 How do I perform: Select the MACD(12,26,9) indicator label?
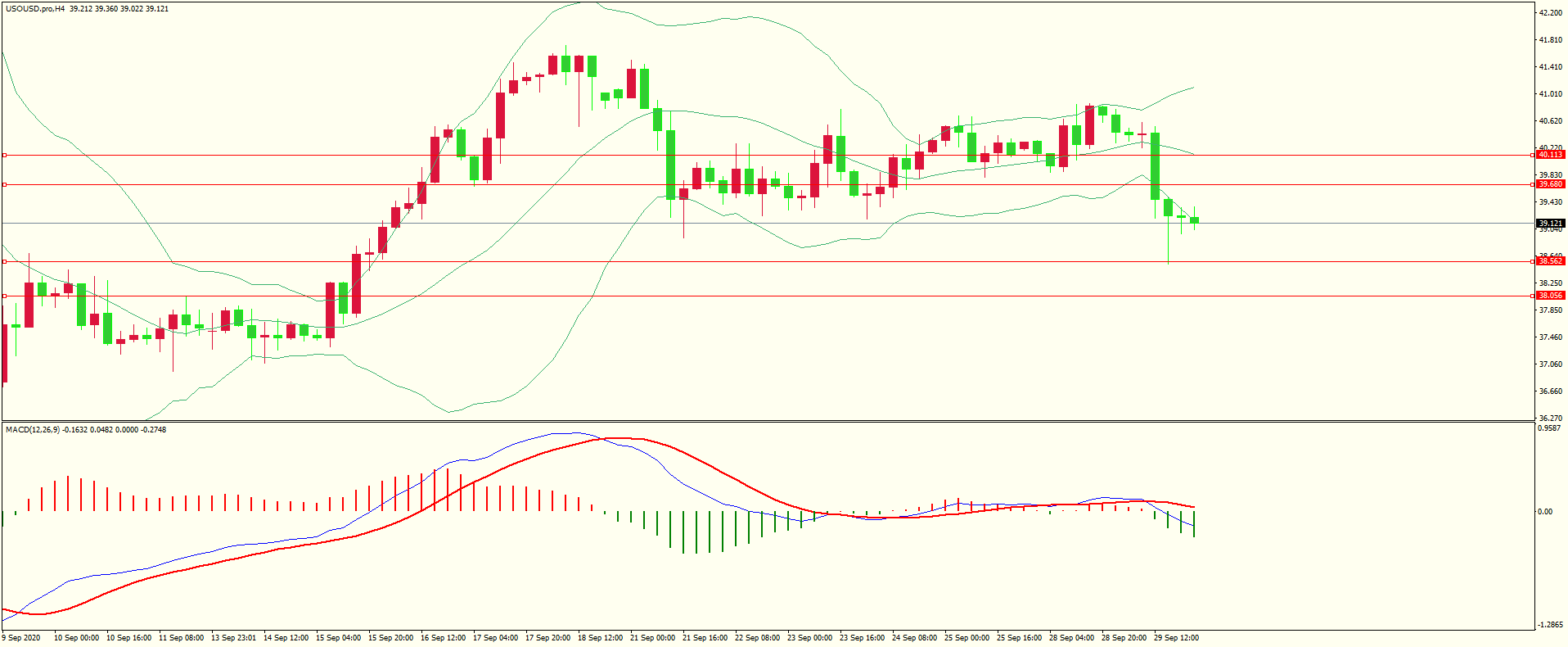coord(33,429)
